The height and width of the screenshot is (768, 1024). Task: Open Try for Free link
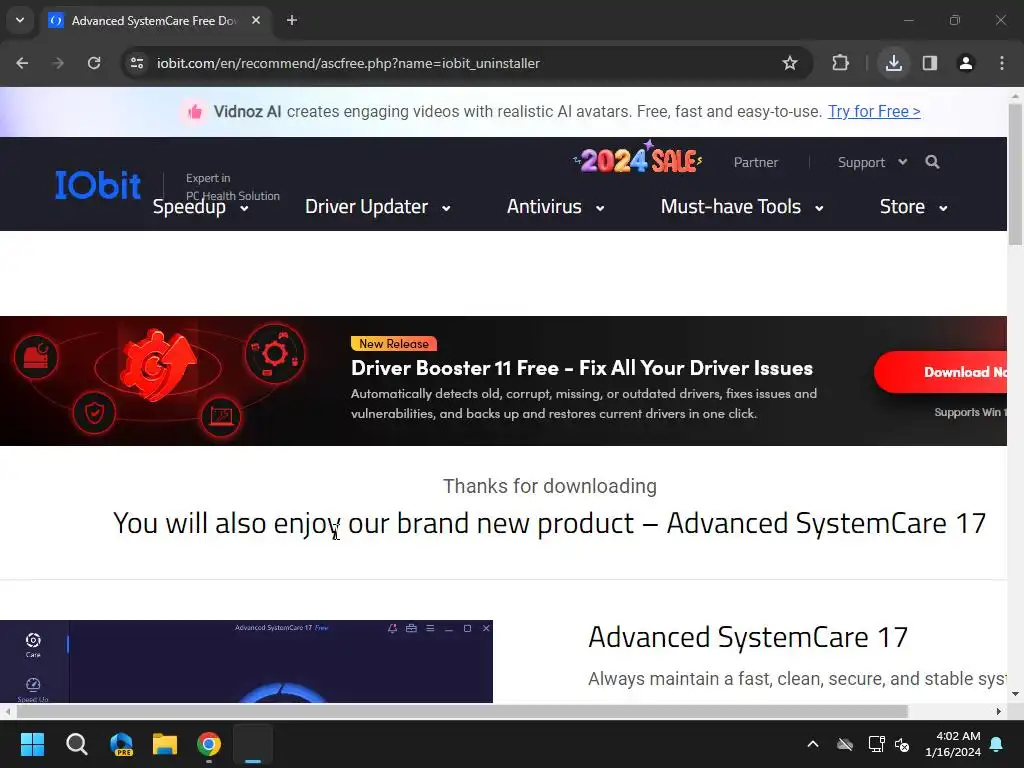pos(874,112)
